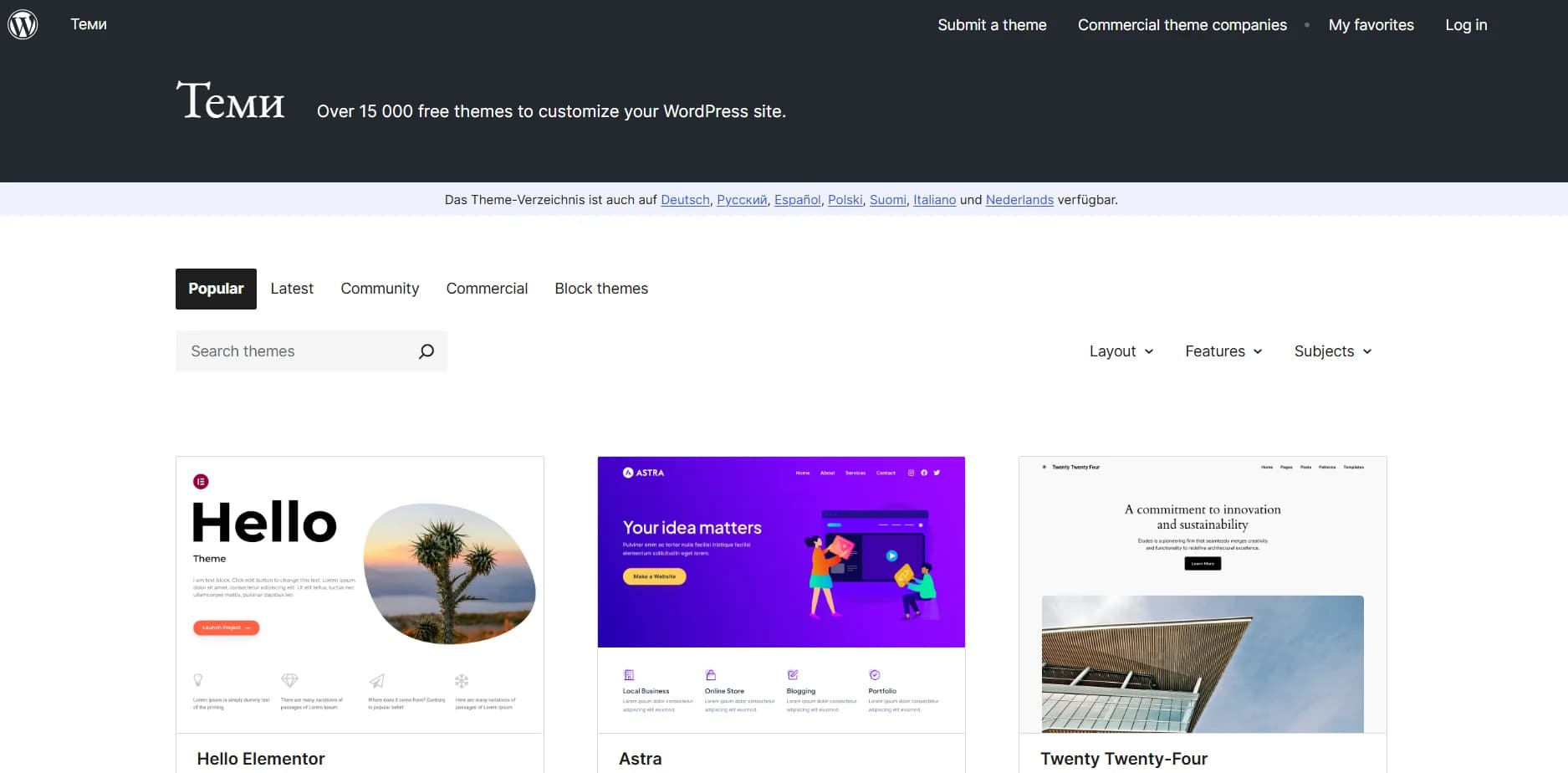Expand the Layout filter dropdown

tap(1121, 351)
